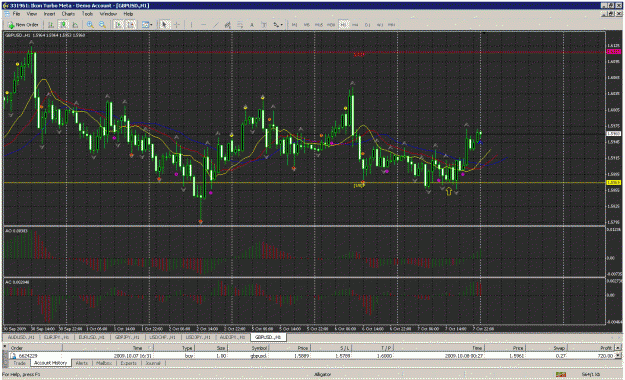Select the active GBPUSD,H1 chart tab
Image resolution: width=625 pixels, height=380 pixels.
pyautogui.click(x=268, y=337)
